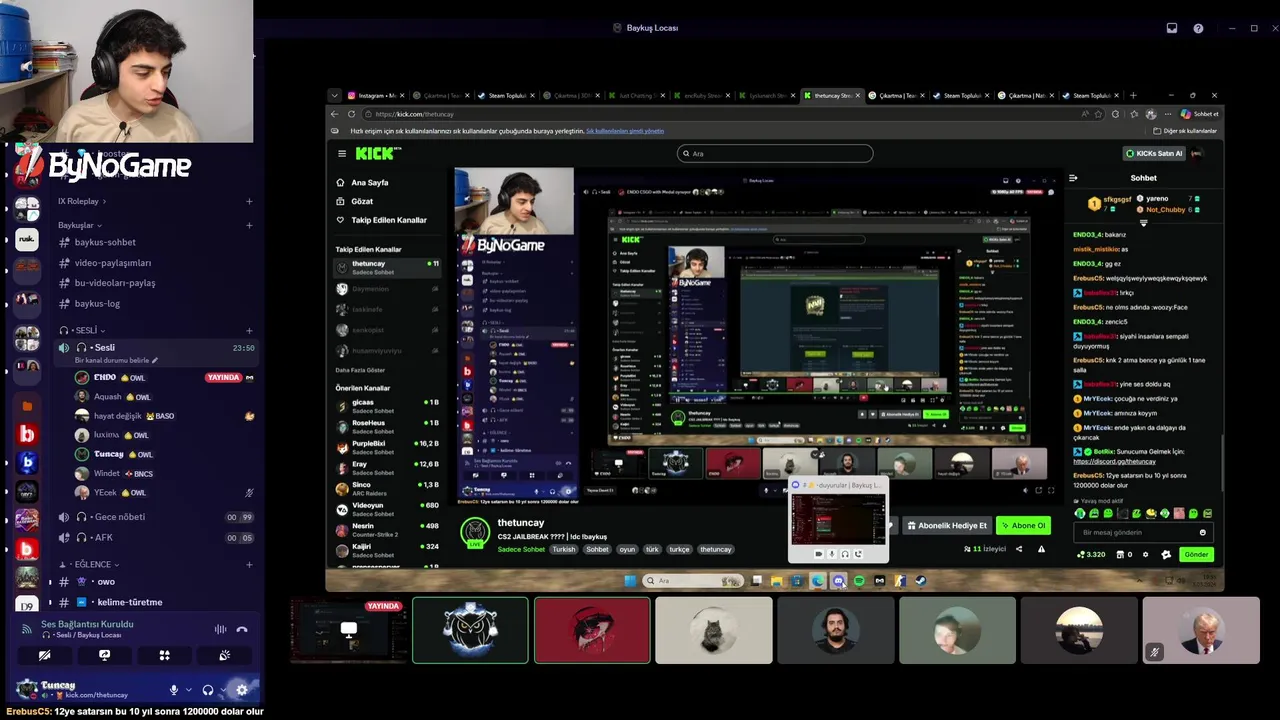Collapse the Baykuşlar category
This screenshot has height=720, width=1280.
coord(80,225)
